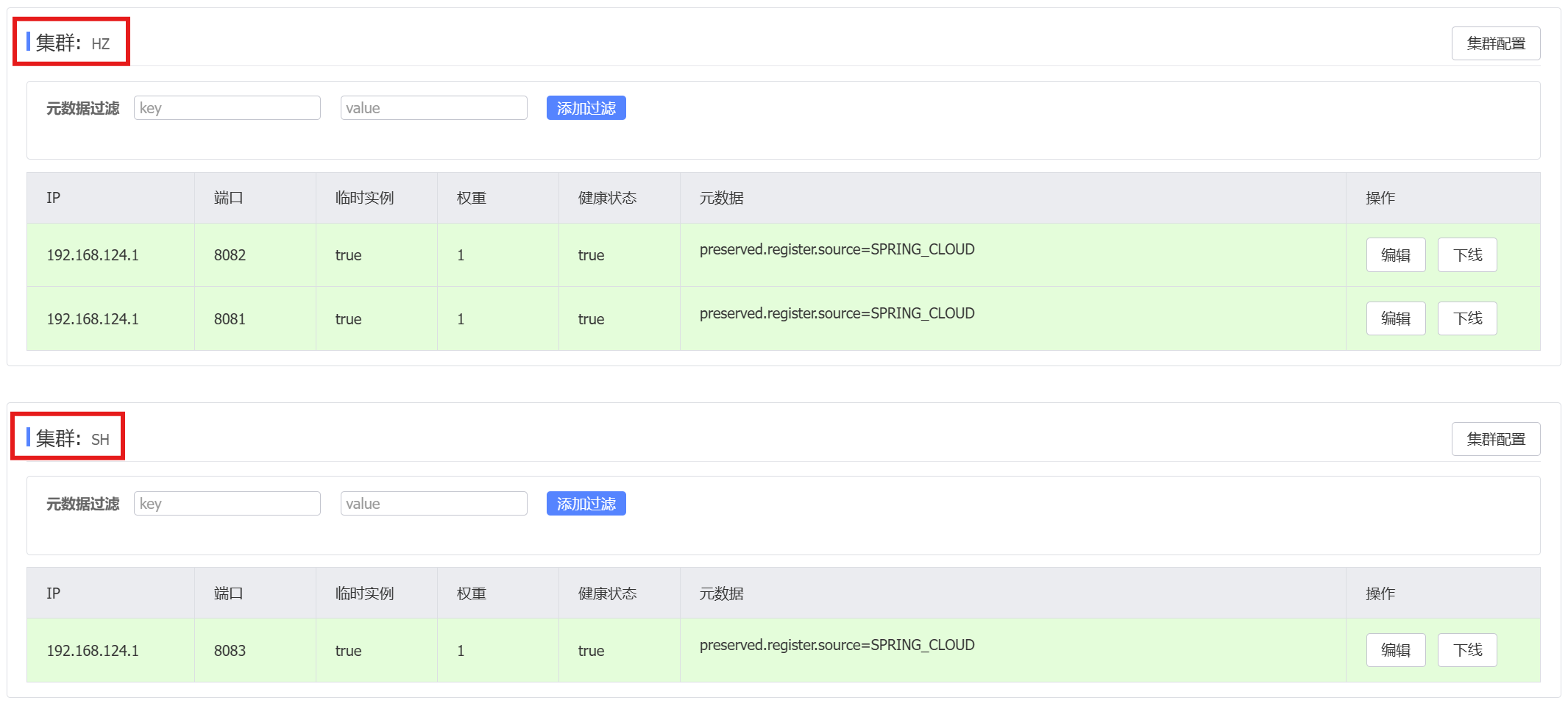Image resolution: width=1568 pixels, height=706 pixels.
Task: Edit the instance on port 8083
Action: (x=1396, y=650)
